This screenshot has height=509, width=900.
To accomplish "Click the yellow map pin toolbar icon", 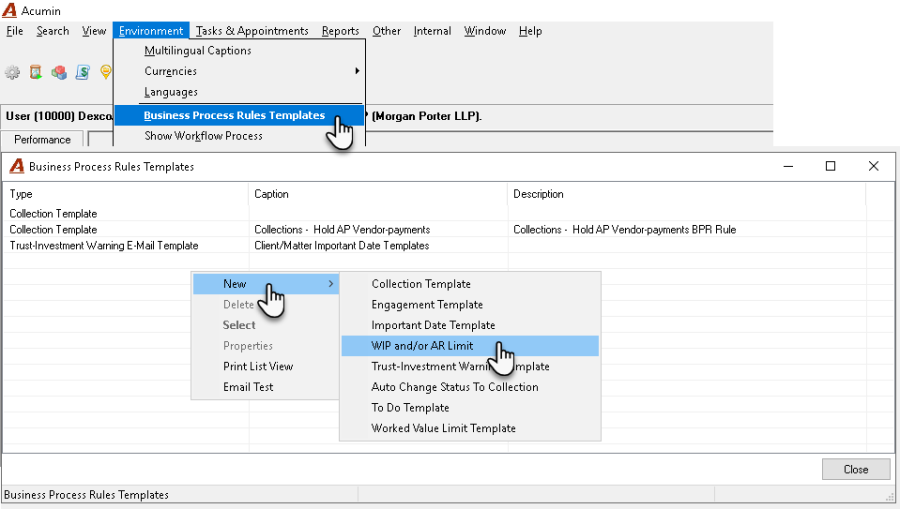I will click(x=106, y=72).
